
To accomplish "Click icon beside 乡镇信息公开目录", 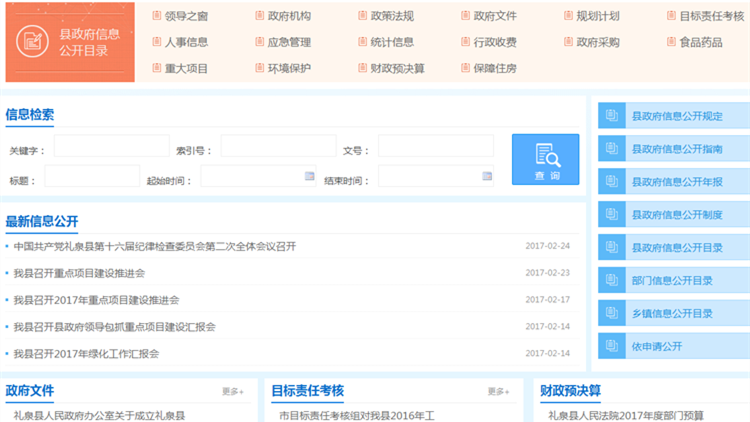I will point(610,313).
